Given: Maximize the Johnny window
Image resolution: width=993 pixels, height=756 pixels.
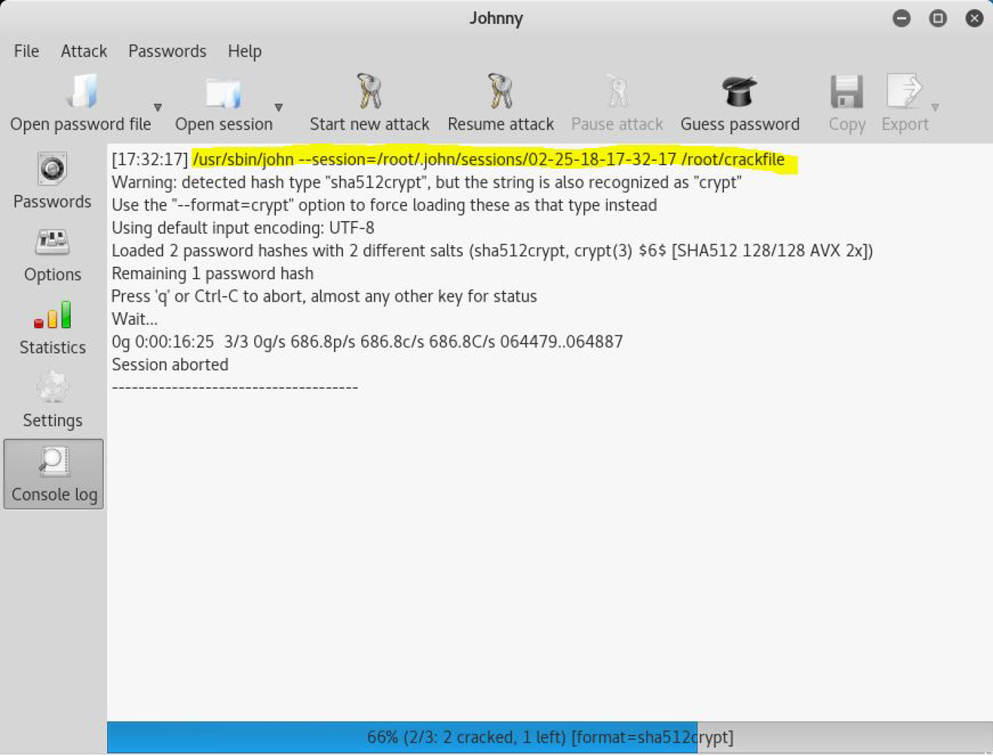Looking at the screenshot, I should (x=937, y=18).
